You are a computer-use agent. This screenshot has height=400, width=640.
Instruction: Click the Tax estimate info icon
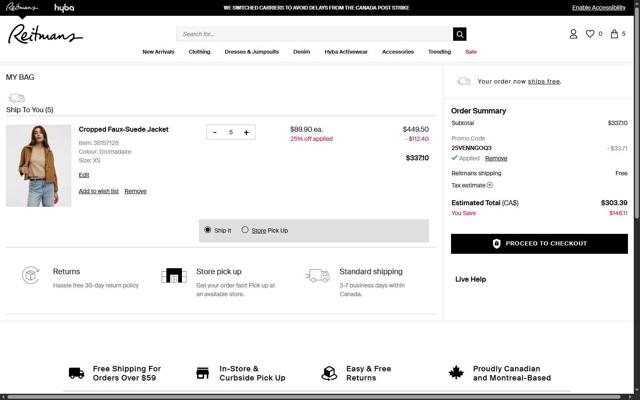pos(490,185)
